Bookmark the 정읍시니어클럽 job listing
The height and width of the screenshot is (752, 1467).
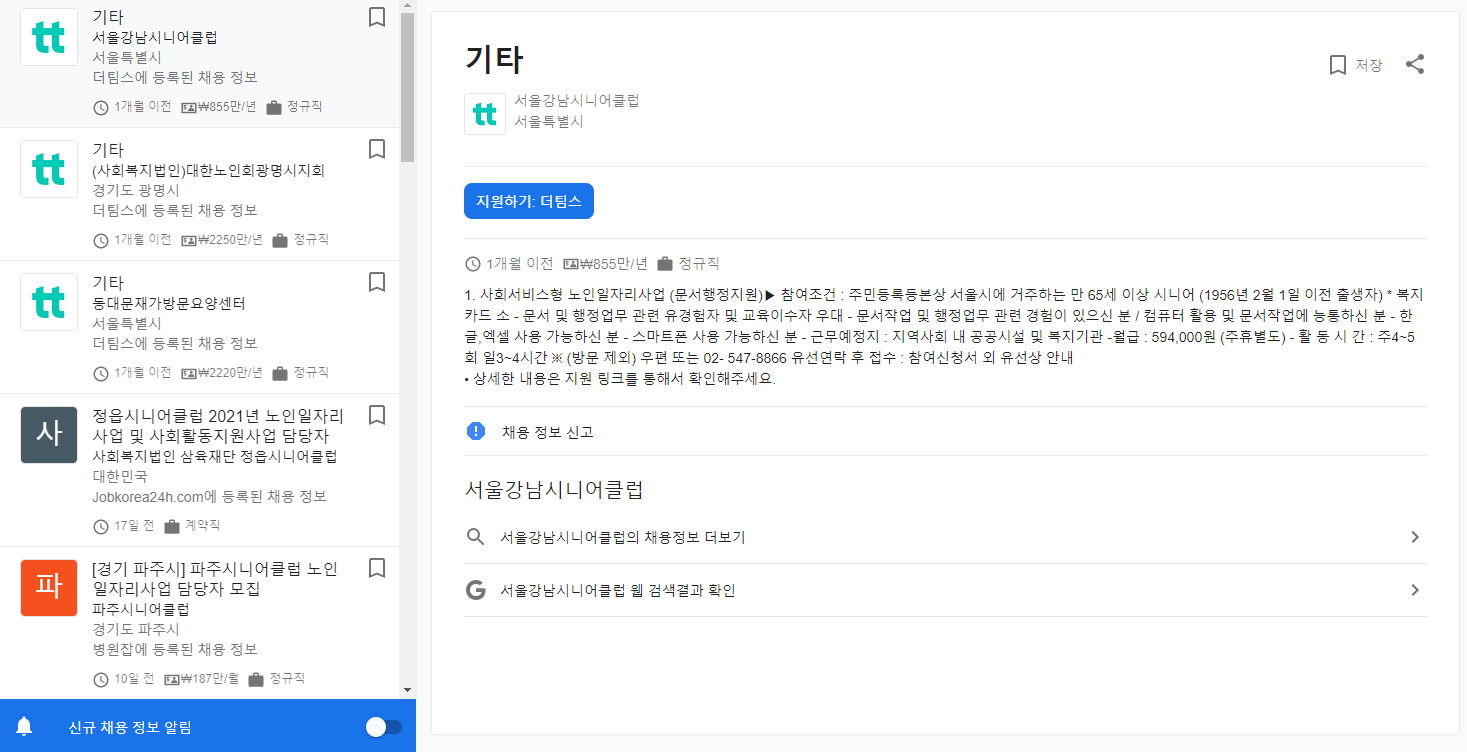pos(377,415)
